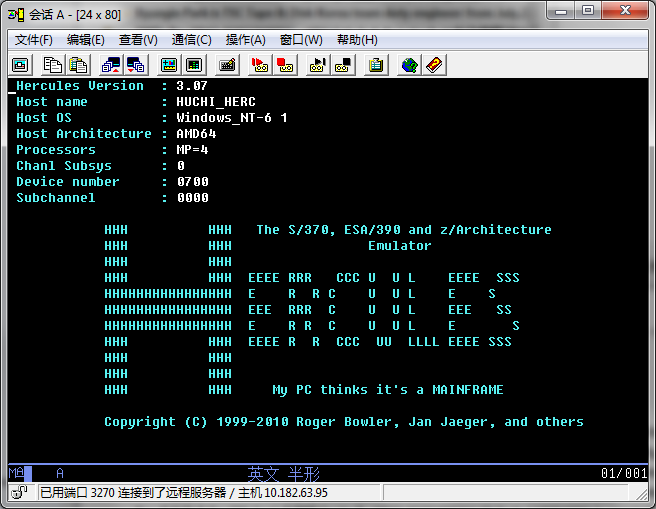Open the 通信(C) menu

click(192, 40)
